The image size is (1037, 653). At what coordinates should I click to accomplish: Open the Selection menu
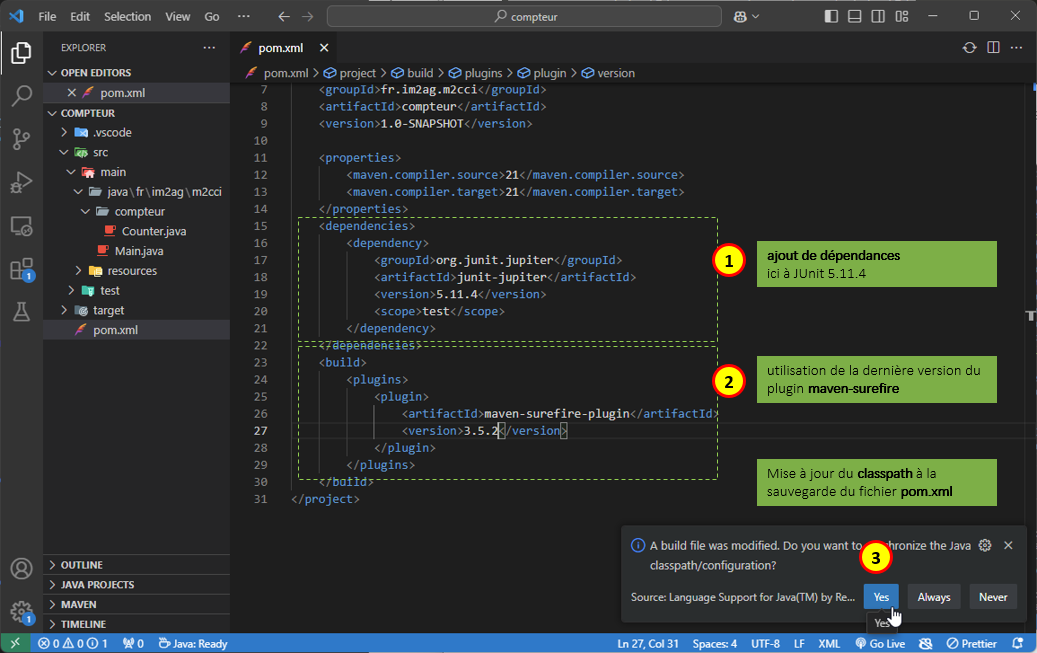coord(127,17)
